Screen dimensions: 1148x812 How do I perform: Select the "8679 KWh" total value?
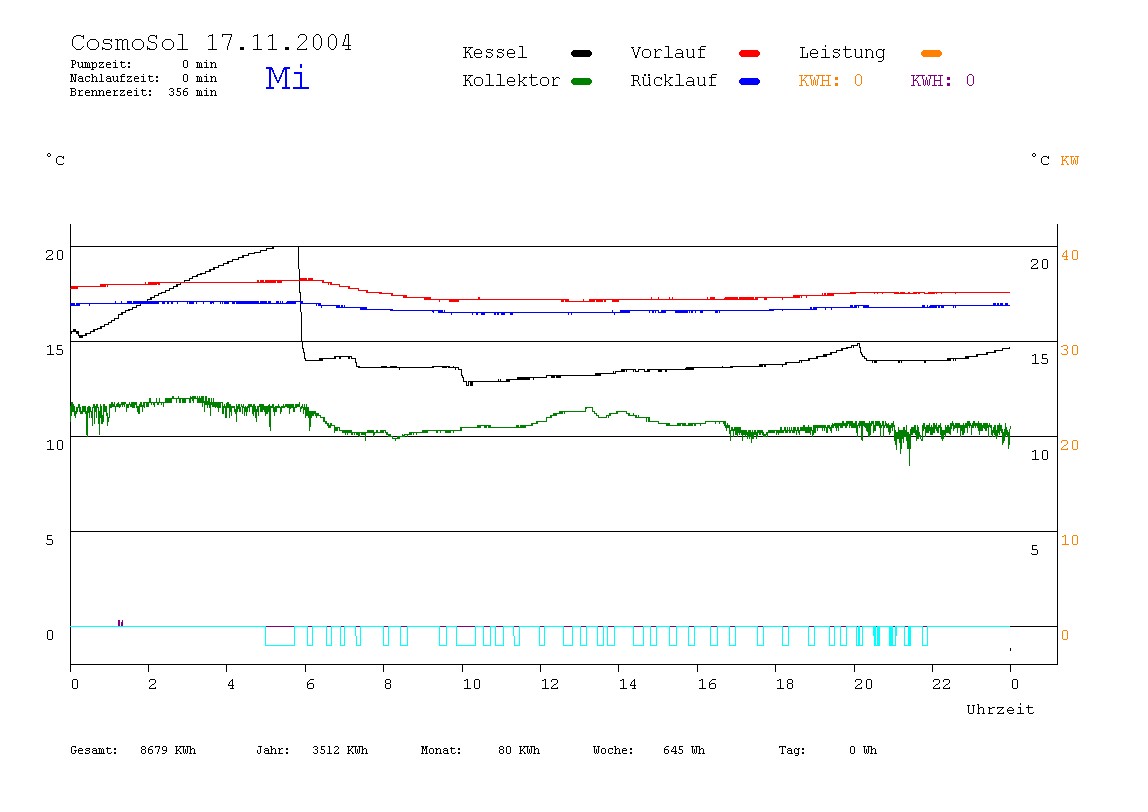(x=168, y=750)
